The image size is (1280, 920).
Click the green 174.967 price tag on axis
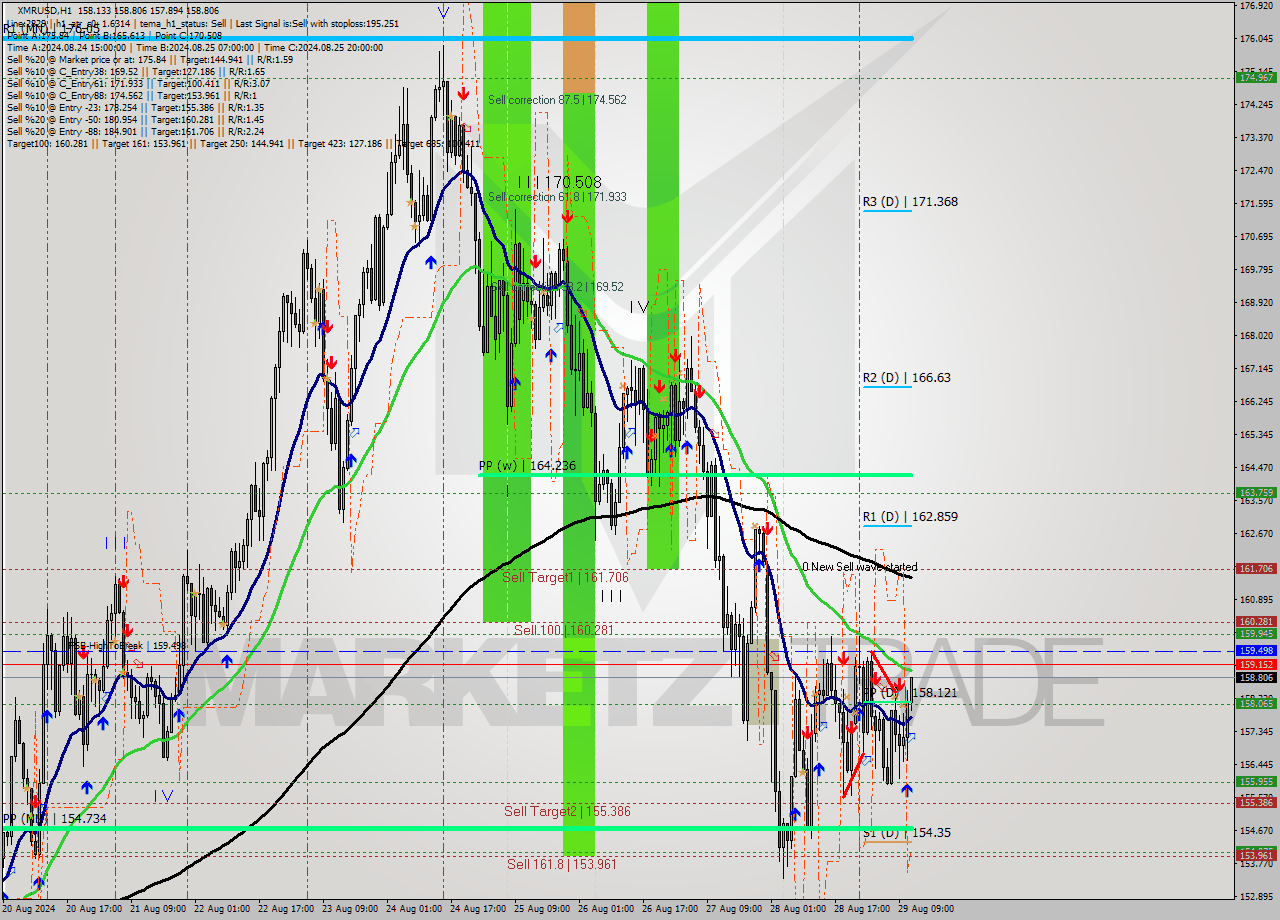[1256, 77]
